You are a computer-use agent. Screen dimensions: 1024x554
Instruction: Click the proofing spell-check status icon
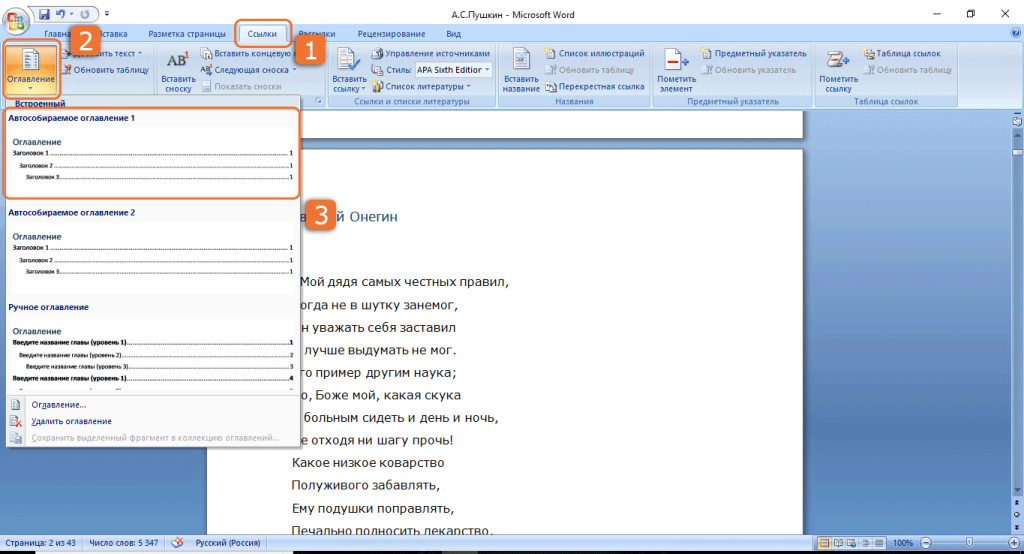pos(177,543)
